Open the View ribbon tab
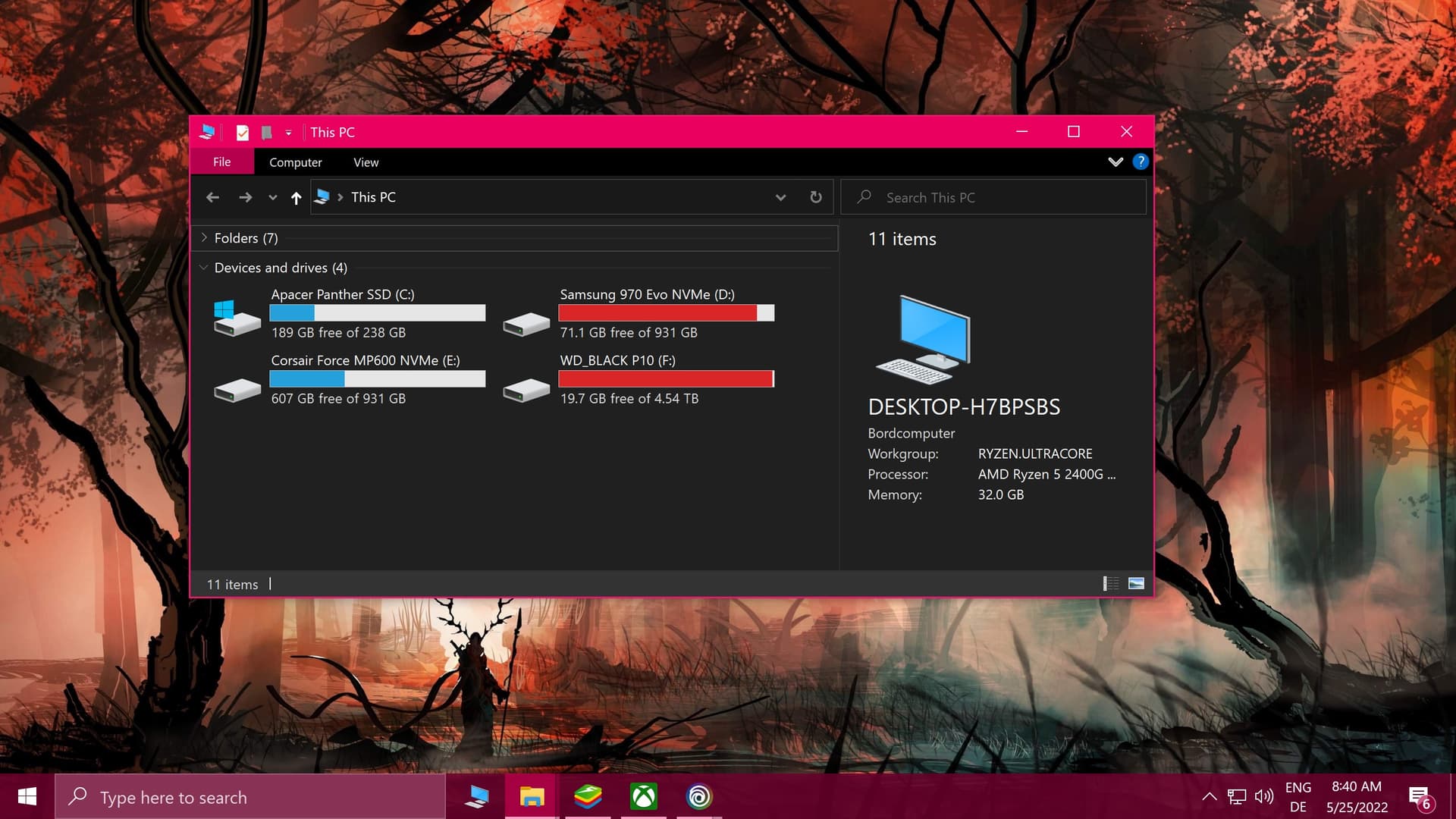Image resolution: width=1456 pixels, height=819 pixels. click(366, 162)
